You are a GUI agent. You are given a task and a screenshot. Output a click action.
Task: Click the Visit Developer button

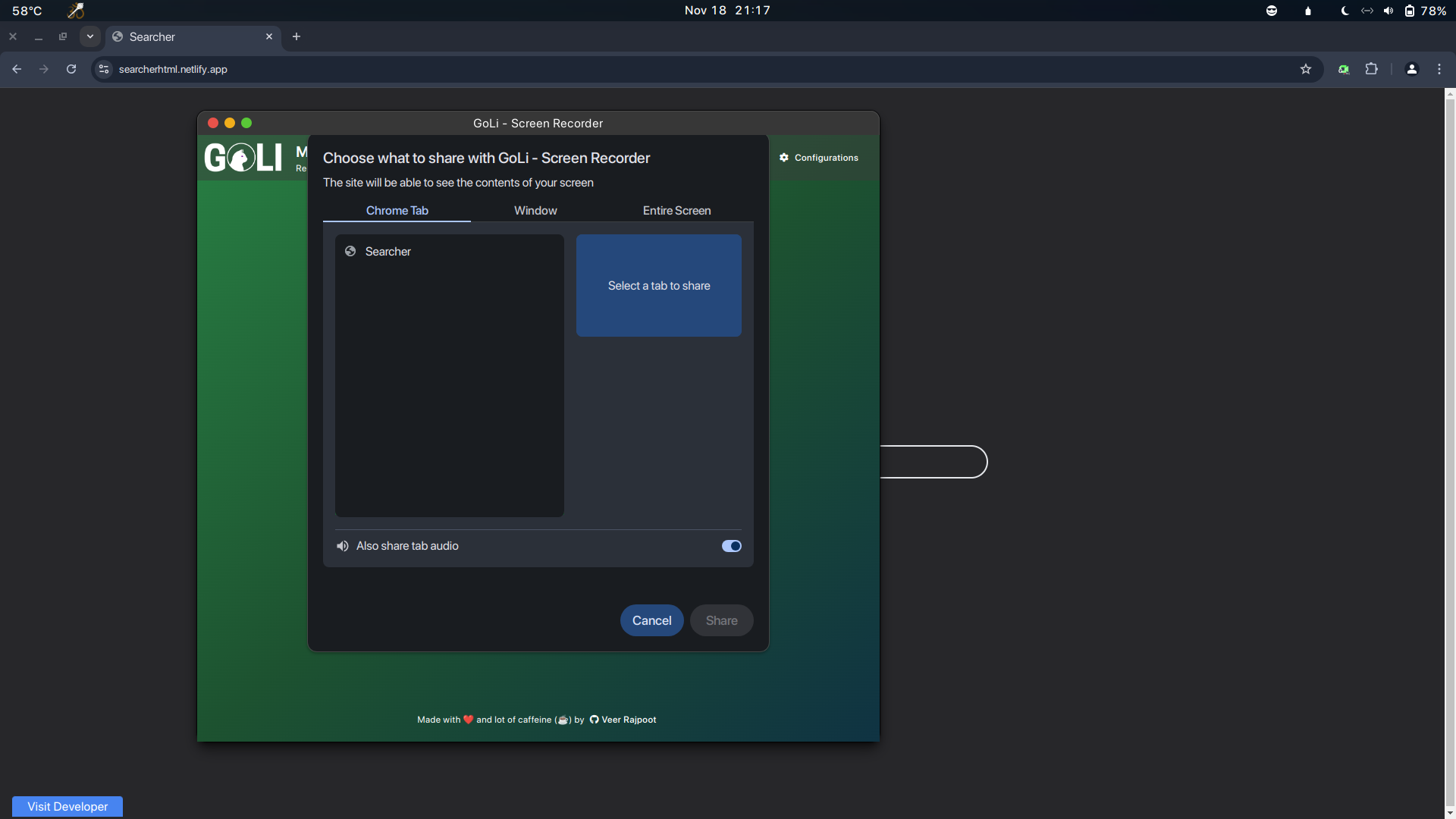[67, 806]
